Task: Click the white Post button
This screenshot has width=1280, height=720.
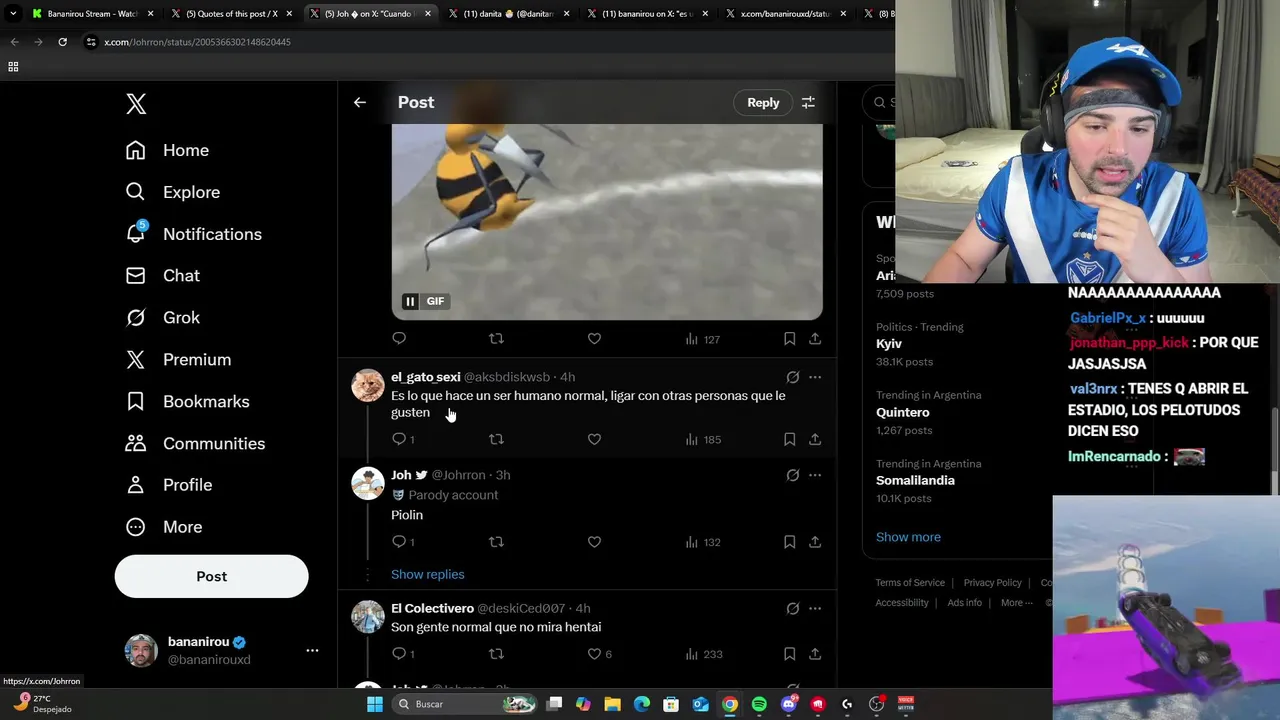Action: 211,576
